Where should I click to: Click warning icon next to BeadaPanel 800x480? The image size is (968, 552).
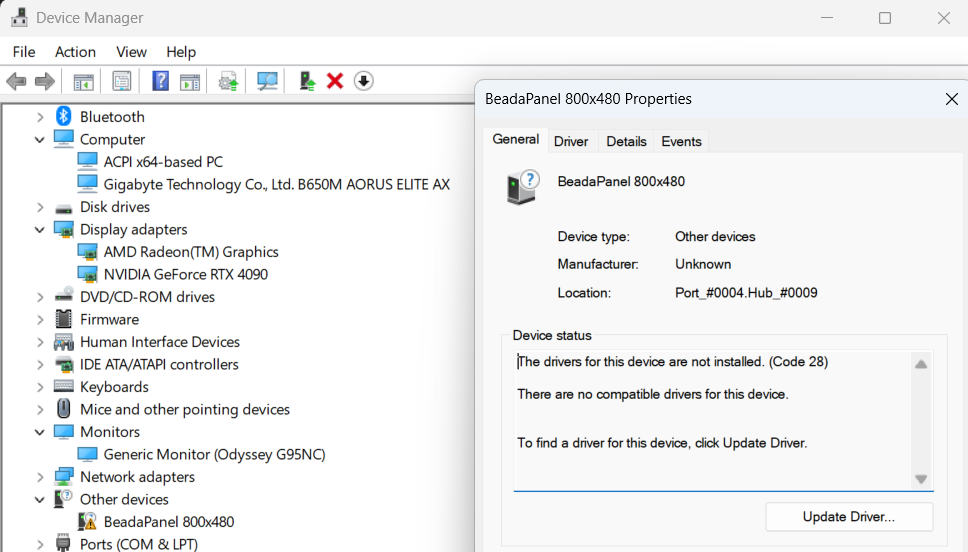(x=87, y=522)
